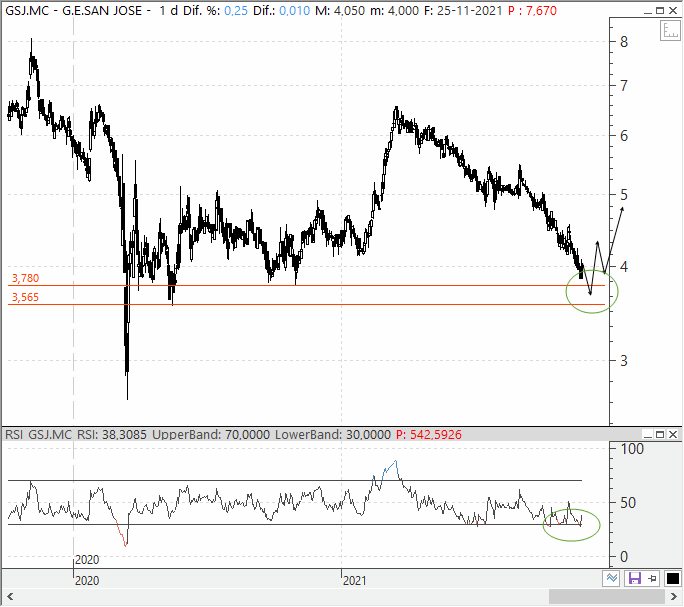Click the LowerBand: 30,0000 text

(x=333, y=435)
